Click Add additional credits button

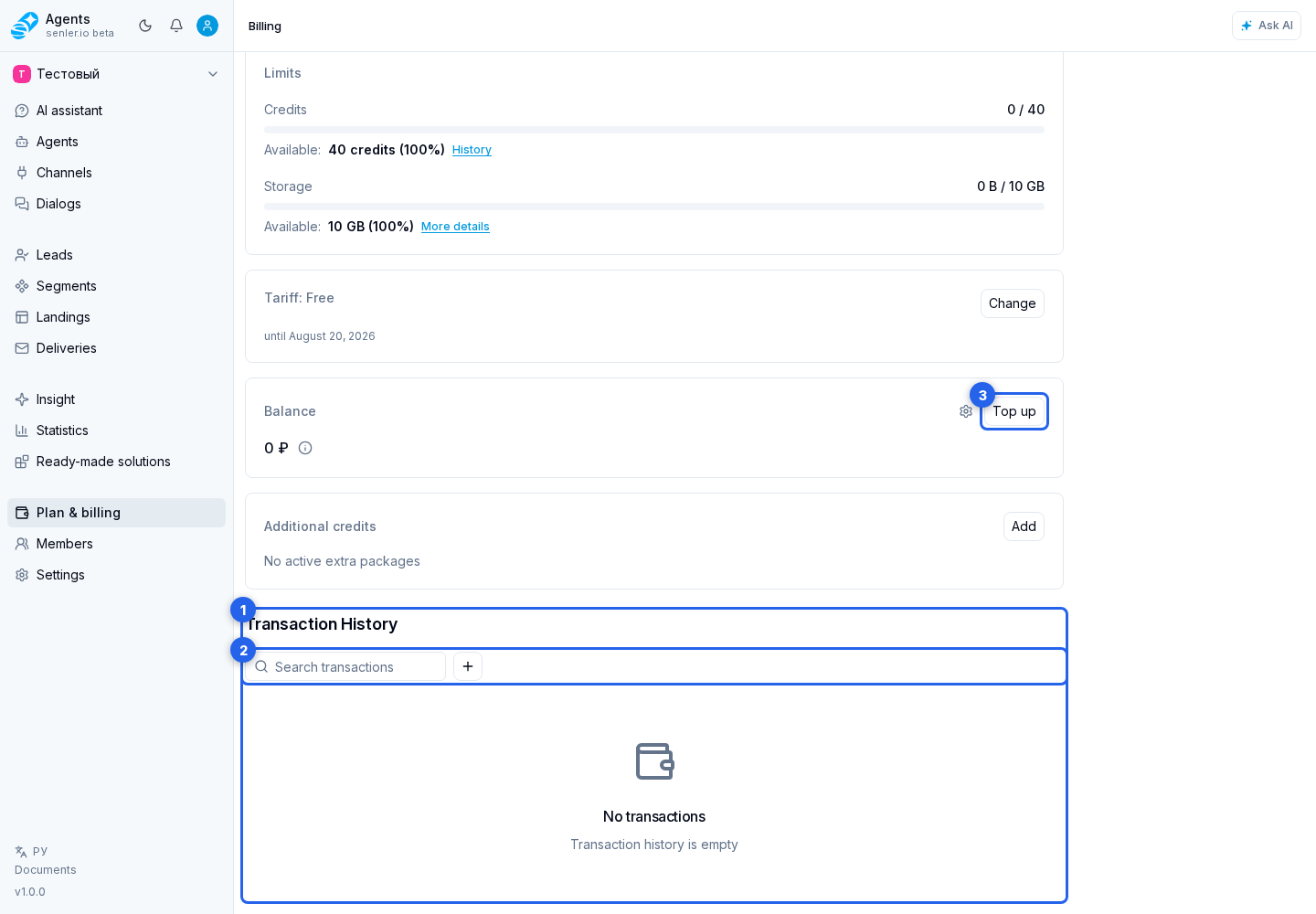pyautogui.click(x=1024, y=526)
